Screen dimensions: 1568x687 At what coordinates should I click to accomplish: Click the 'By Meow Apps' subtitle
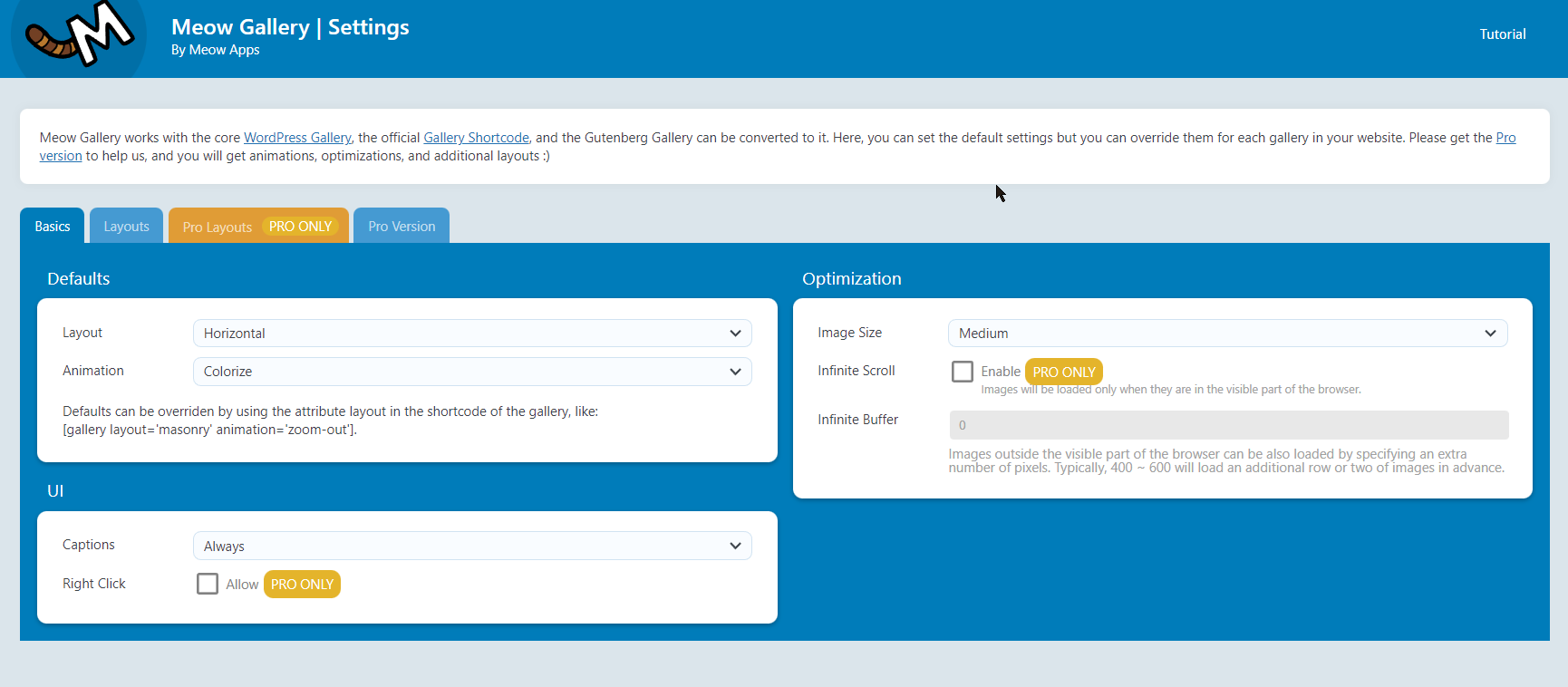click(x=216, y=50)
